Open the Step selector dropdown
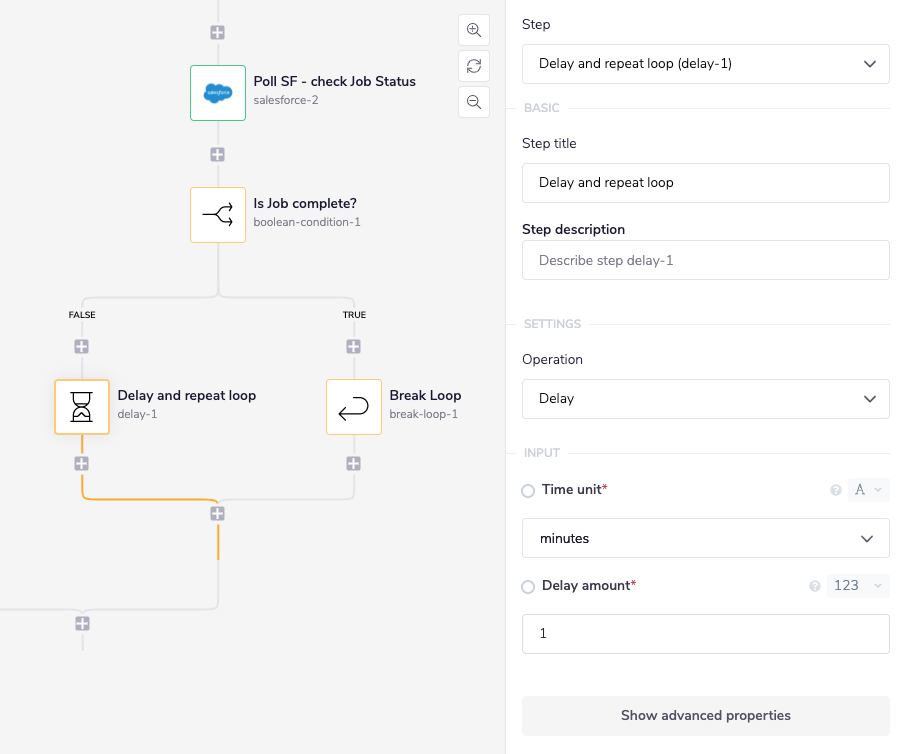Screen dimensions: 902x754 click(705, 63)
